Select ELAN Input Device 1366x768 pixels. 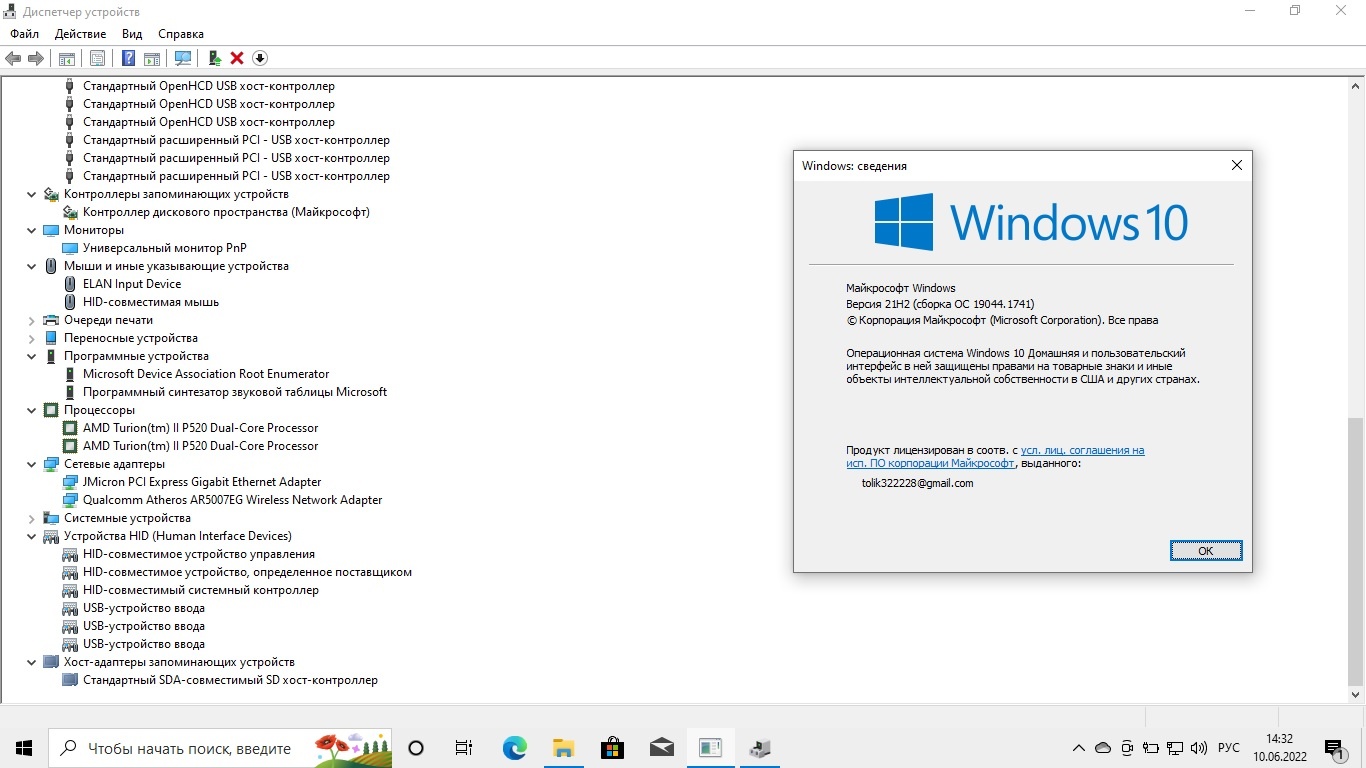(132, 284)
